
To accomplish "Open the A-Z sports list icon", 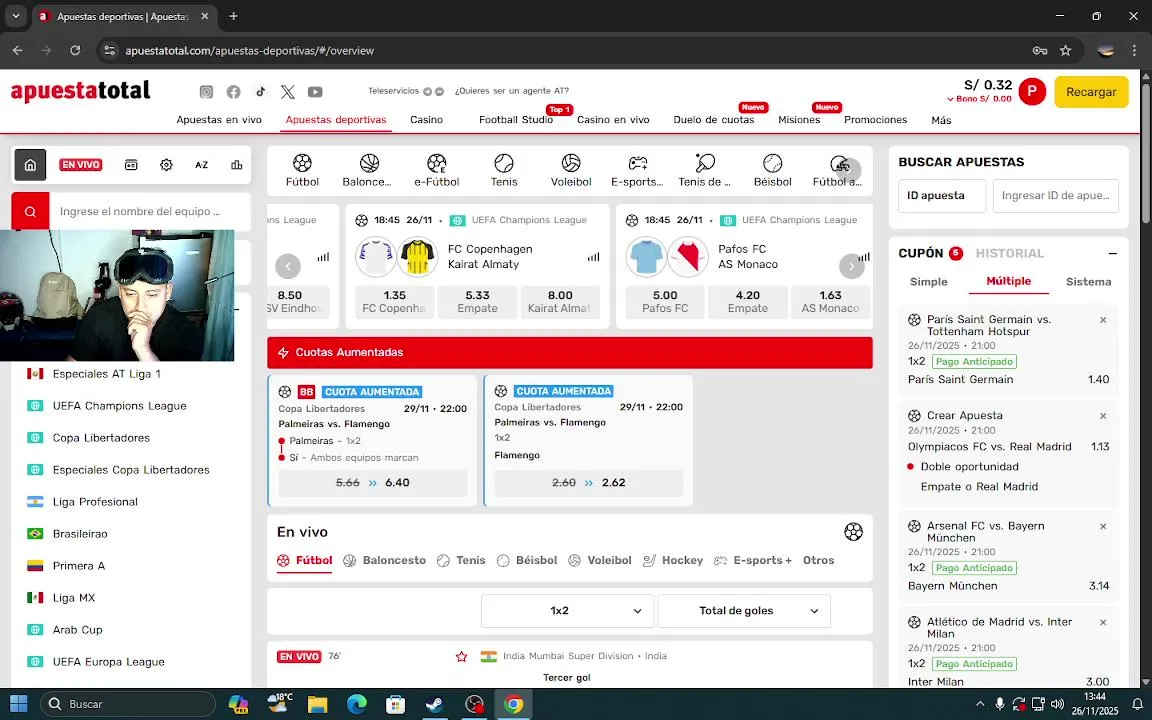I will (201, 165).
